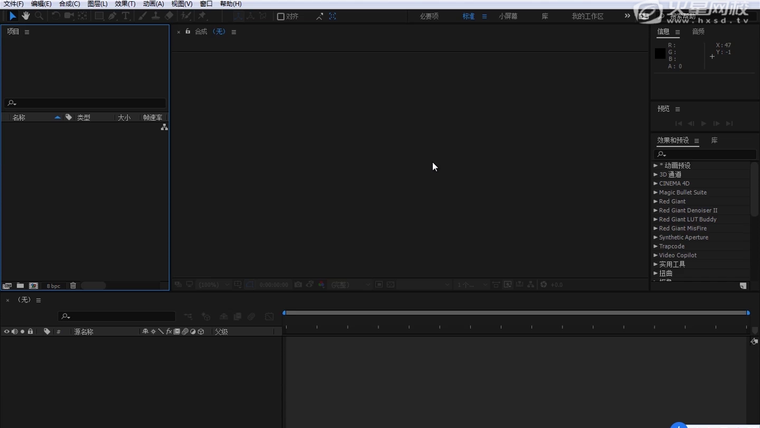This screenshot has height=428, width=760.
Task: Select the Zoom magnifier tool
Action: pos(40,16)
